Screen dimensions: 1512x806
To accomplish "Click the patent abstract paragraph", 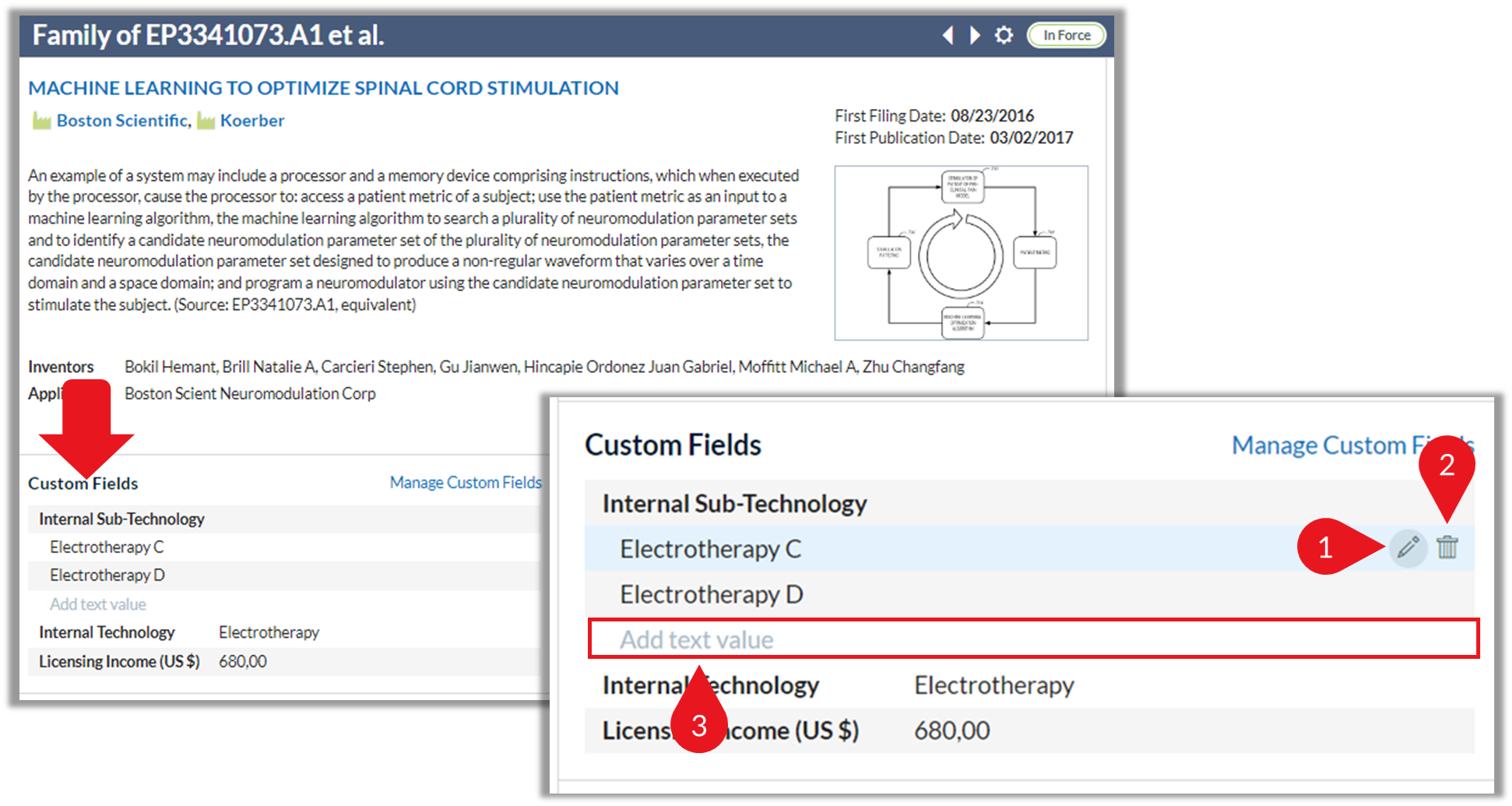I will click(x=413, y=240).
